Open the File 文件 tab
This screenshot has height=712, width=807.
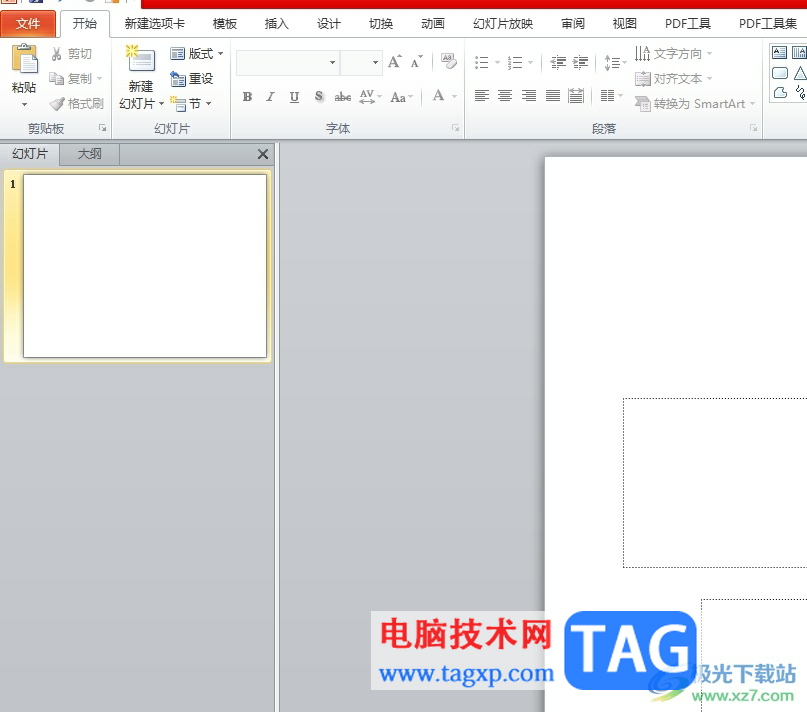[28, 24]
